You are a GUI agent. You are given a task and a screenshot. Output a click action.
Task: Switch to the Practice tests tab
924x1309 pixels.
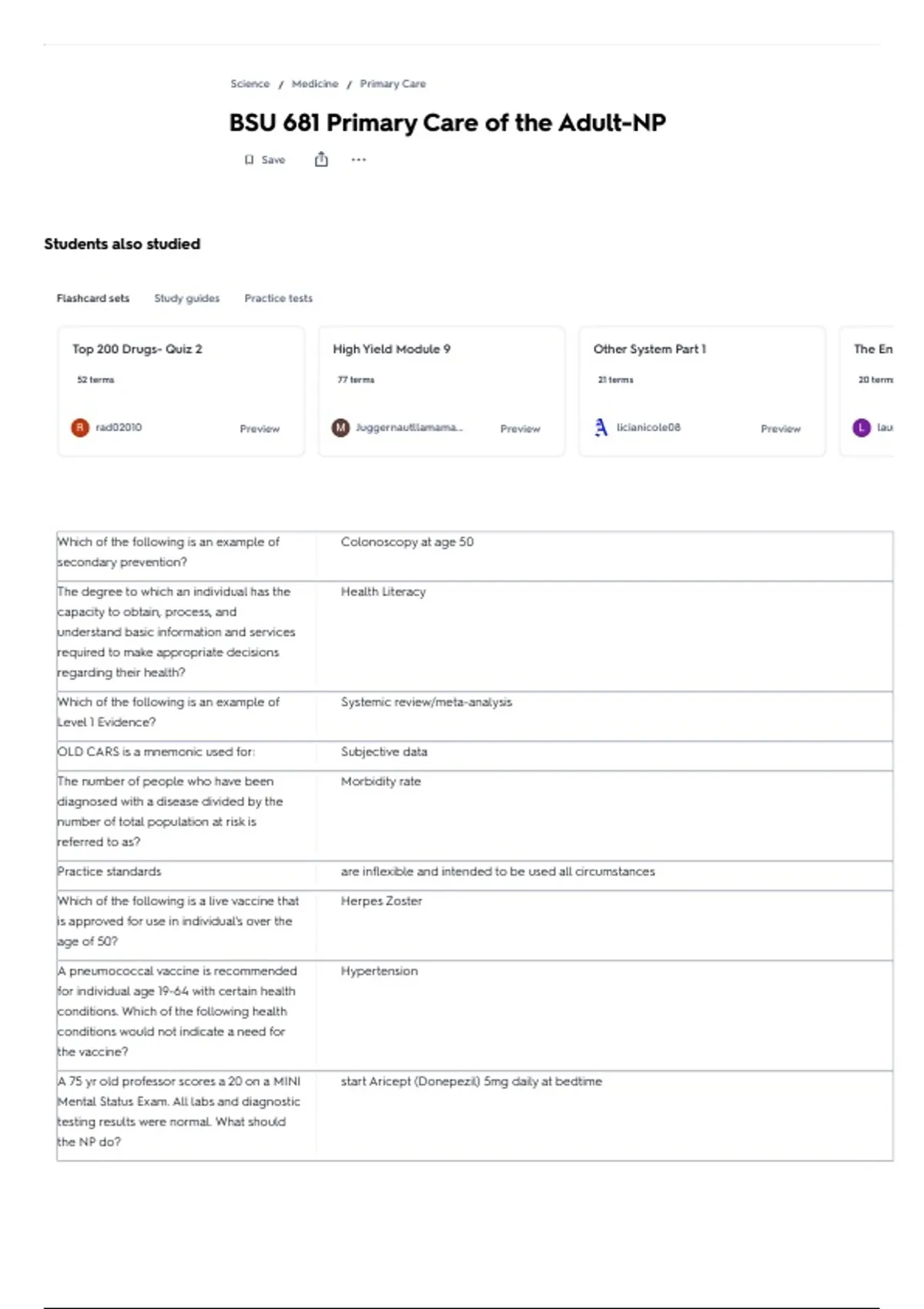(x=279, y=298)
